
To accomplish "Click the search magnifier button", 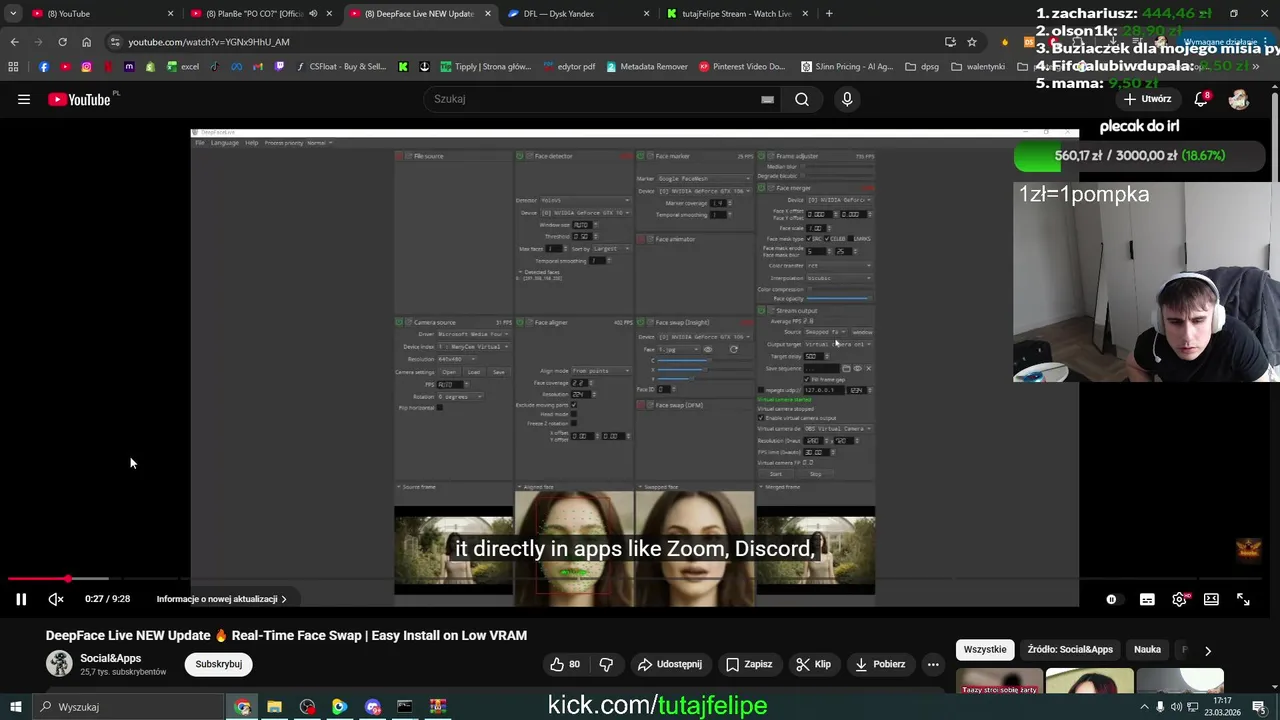I will 802,99.
